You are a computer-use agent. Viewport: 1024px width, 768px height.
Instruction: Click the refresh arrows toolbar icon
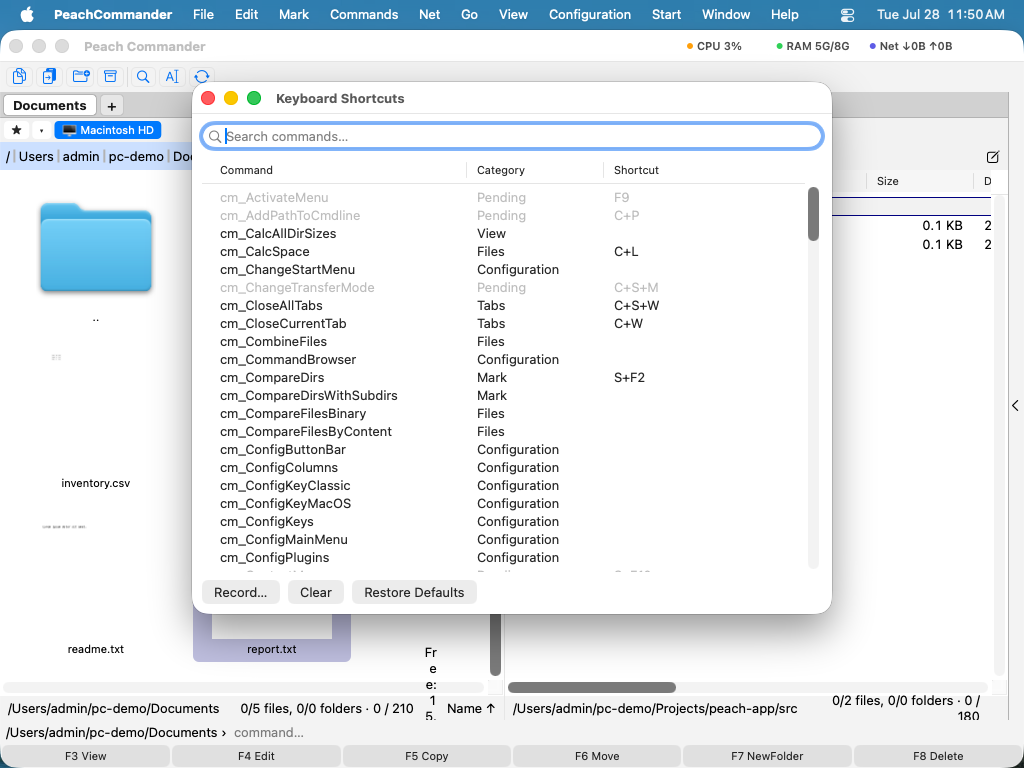click(202, 76)
